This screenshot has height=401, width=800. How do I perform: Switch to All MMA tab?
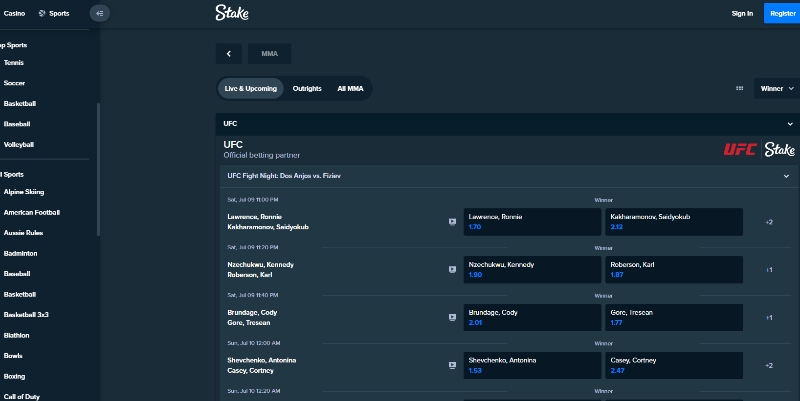(x=350, y=88)
